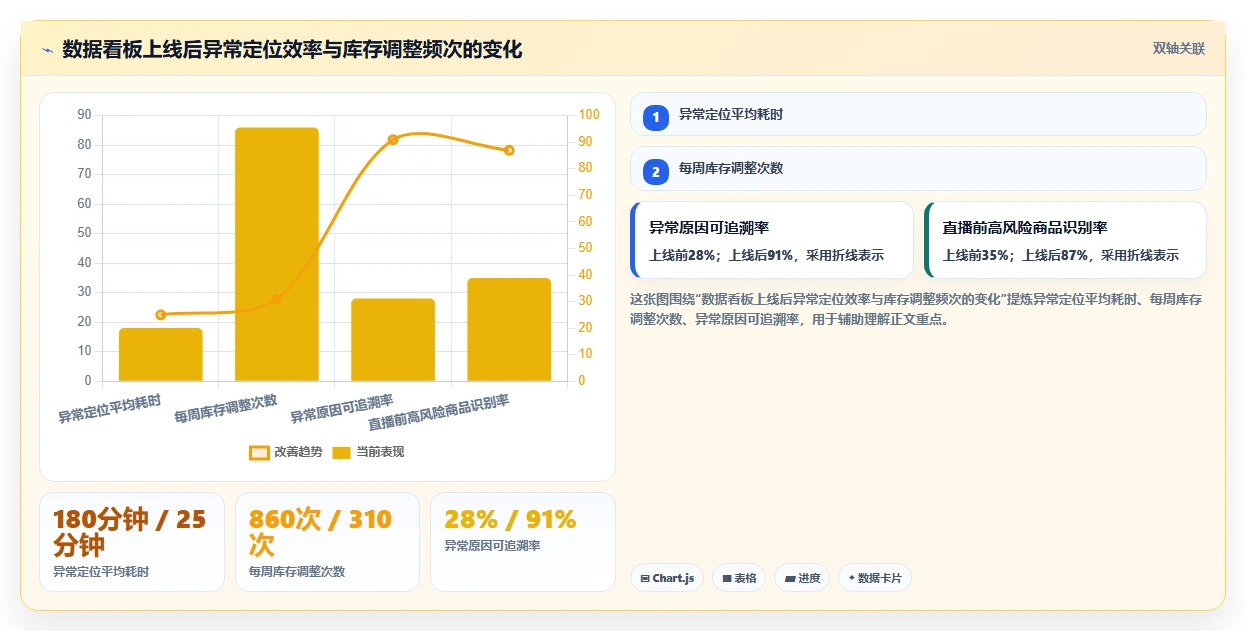
Task: Click the 当前表现 legend color box
Action: (x=342, y=452)
